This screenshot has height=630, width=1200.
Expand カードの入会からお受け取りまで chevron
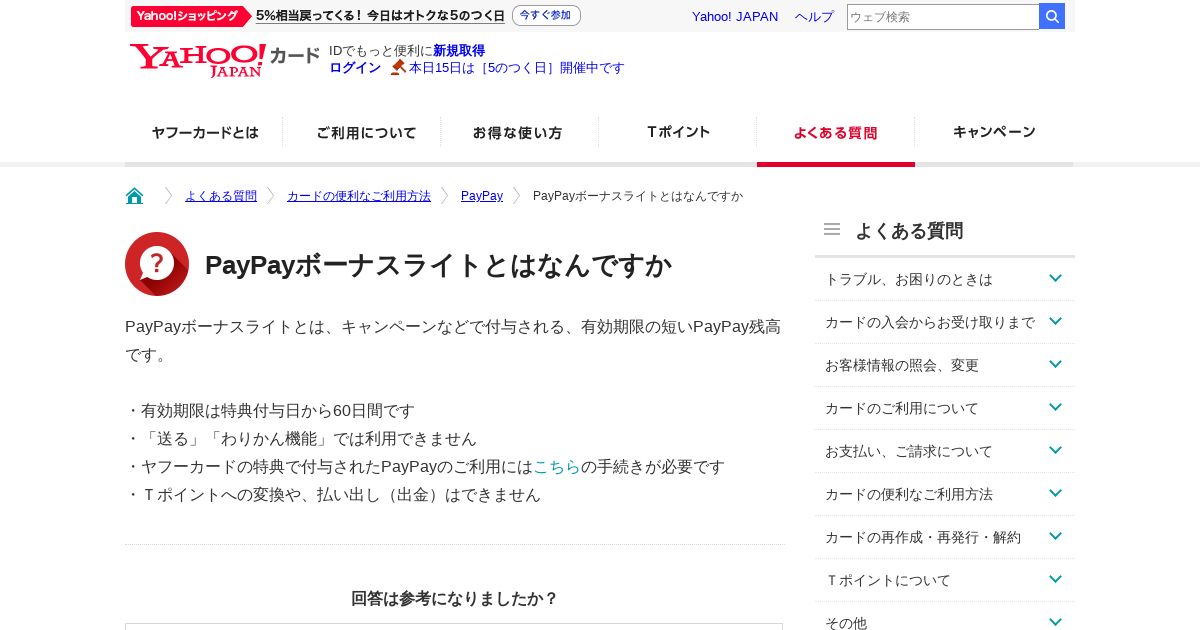(1055, 321)
